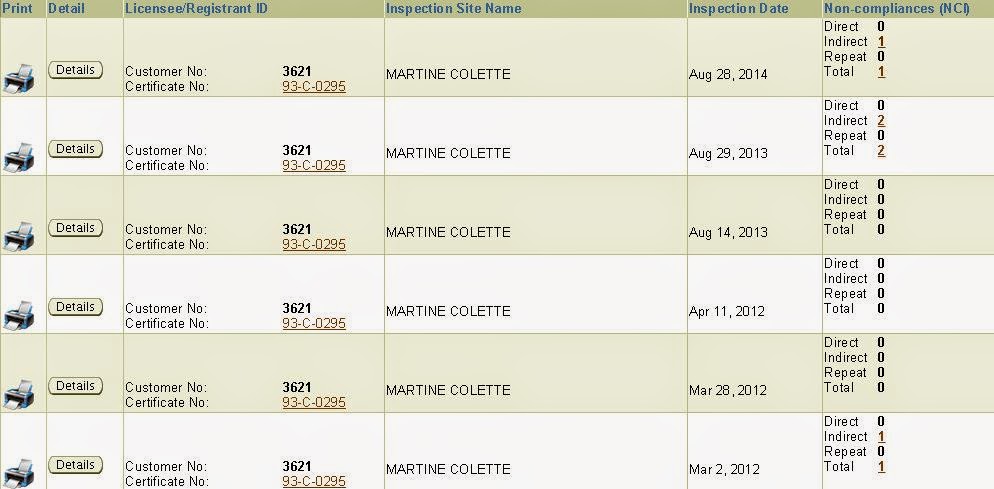Click Total 2 link for Aug 29, 2013
The image size is (994, 489).
[x=881, y=151]
